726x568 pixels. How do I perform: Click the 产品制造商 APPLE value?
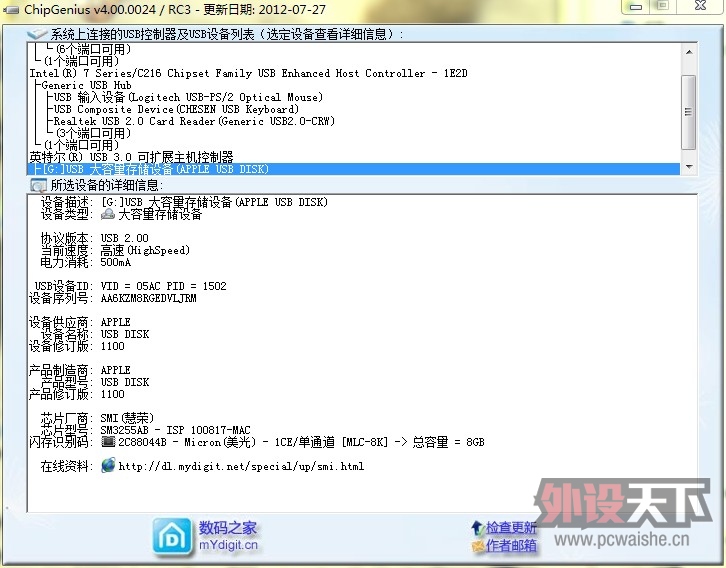coord(116,370)
